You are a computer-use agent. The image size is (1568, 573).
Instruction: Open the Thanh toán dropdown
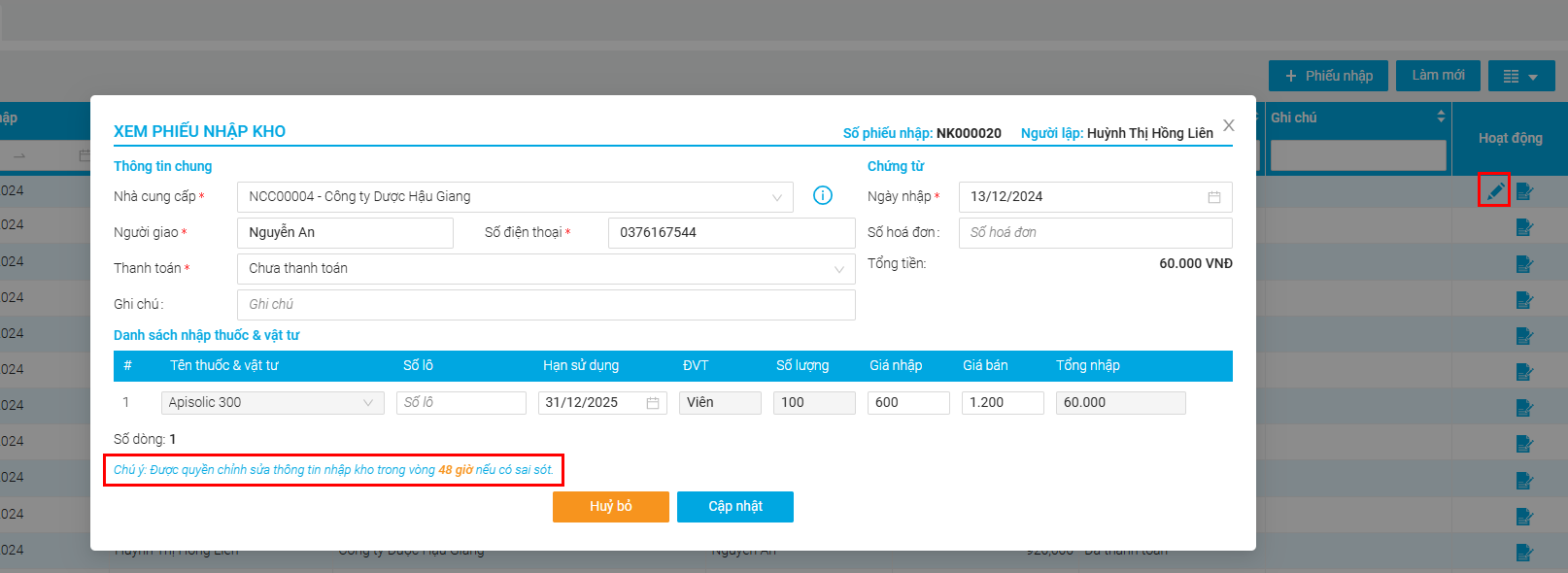(546, 269)
